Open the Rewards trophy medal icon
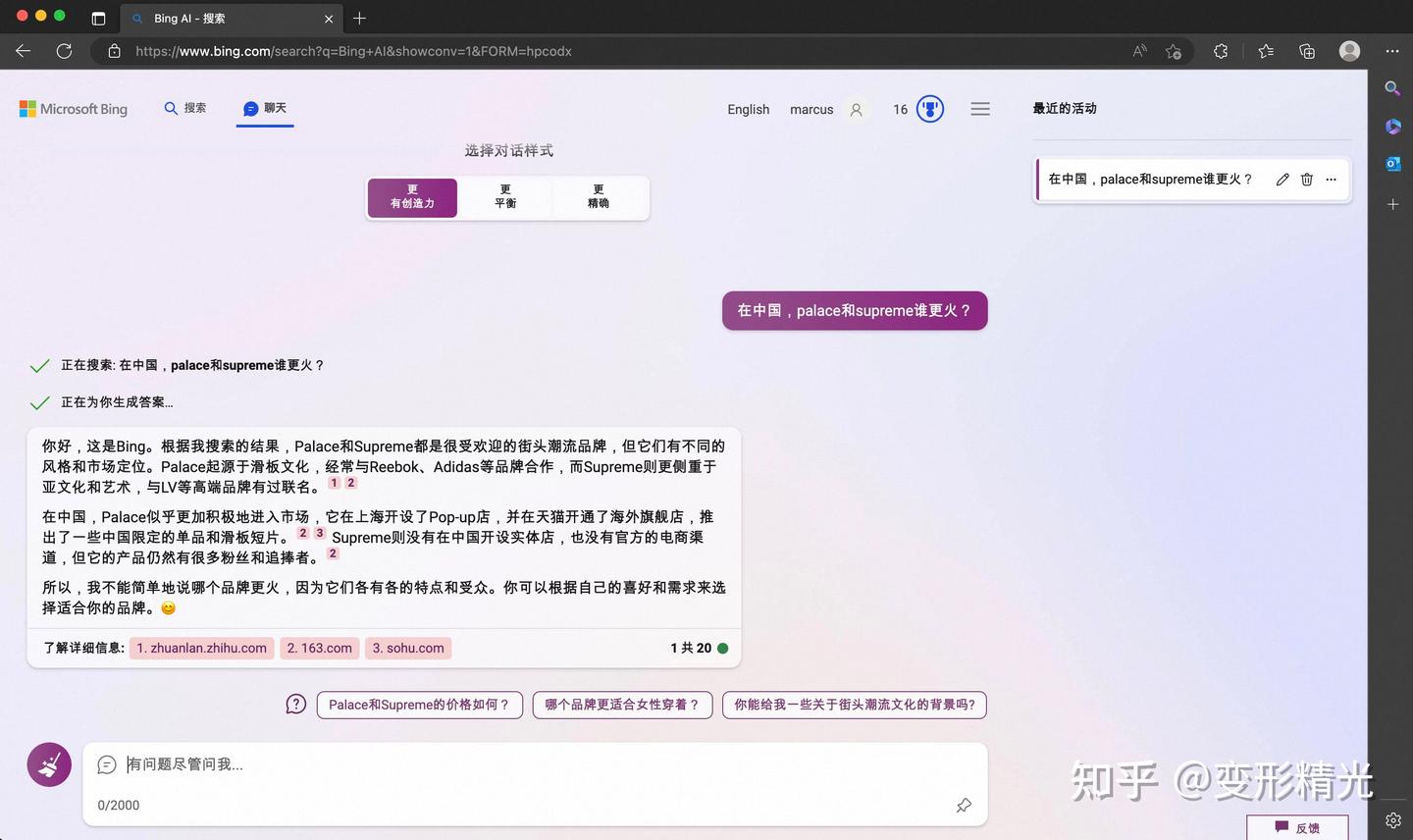 tap(929, 109)
